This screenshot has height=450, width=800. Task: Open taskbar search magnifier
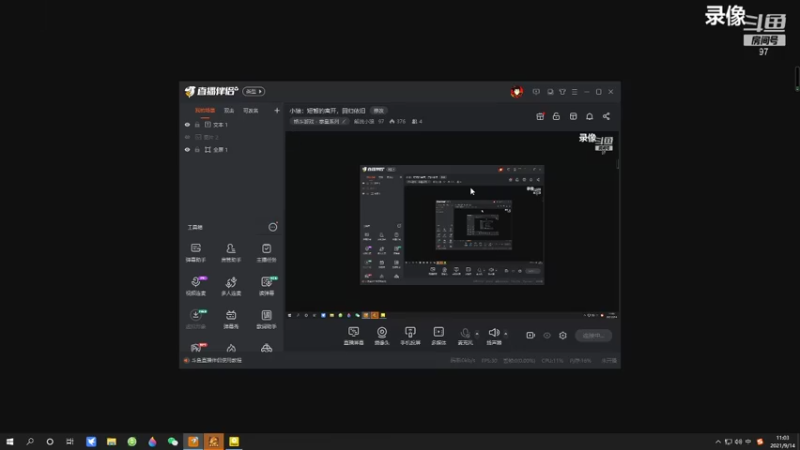point(30,442)
